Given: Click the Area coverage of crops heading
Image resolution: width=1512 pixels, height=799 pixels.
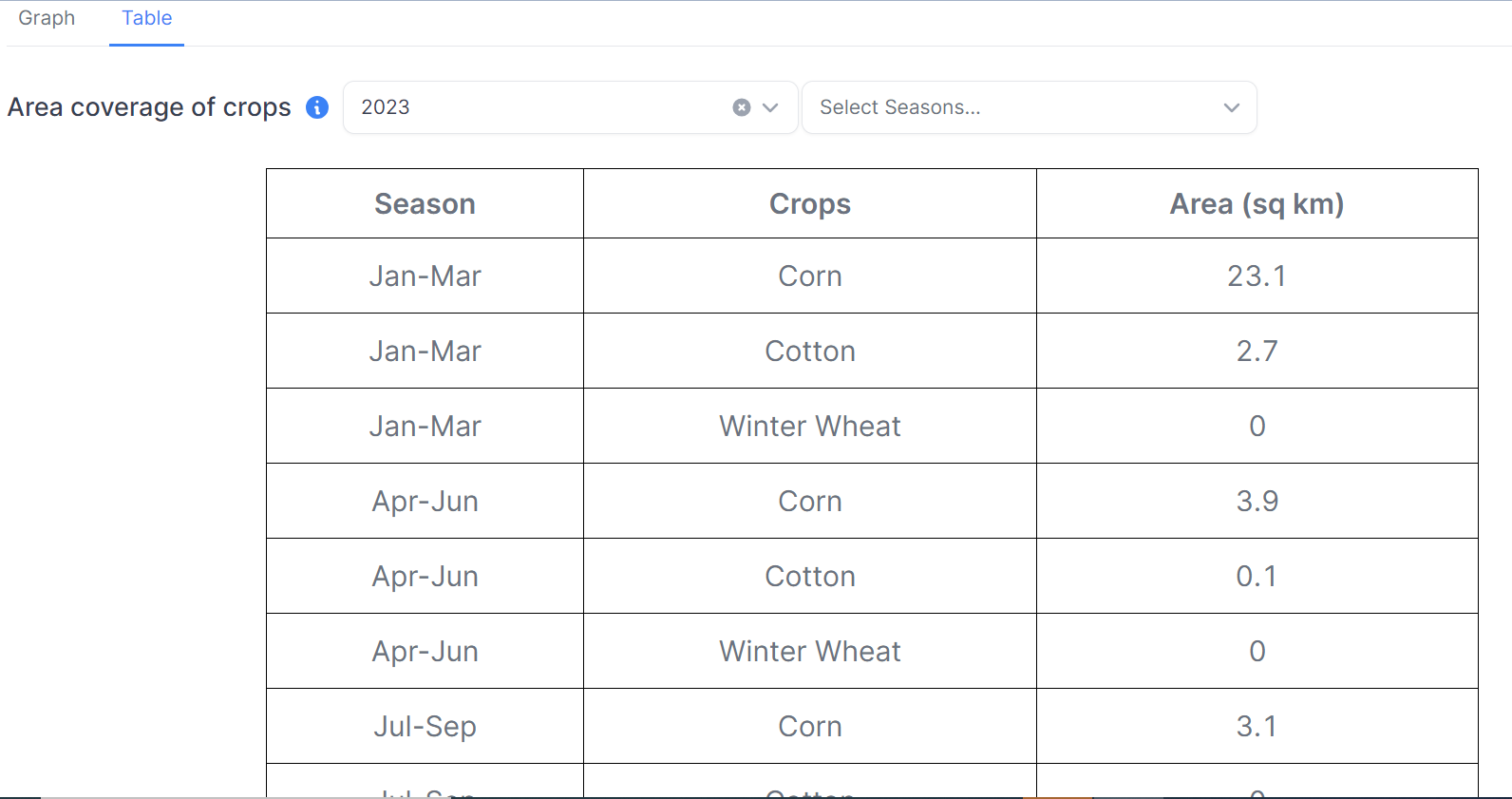Looking at the screenshot, I should [149, 107].
